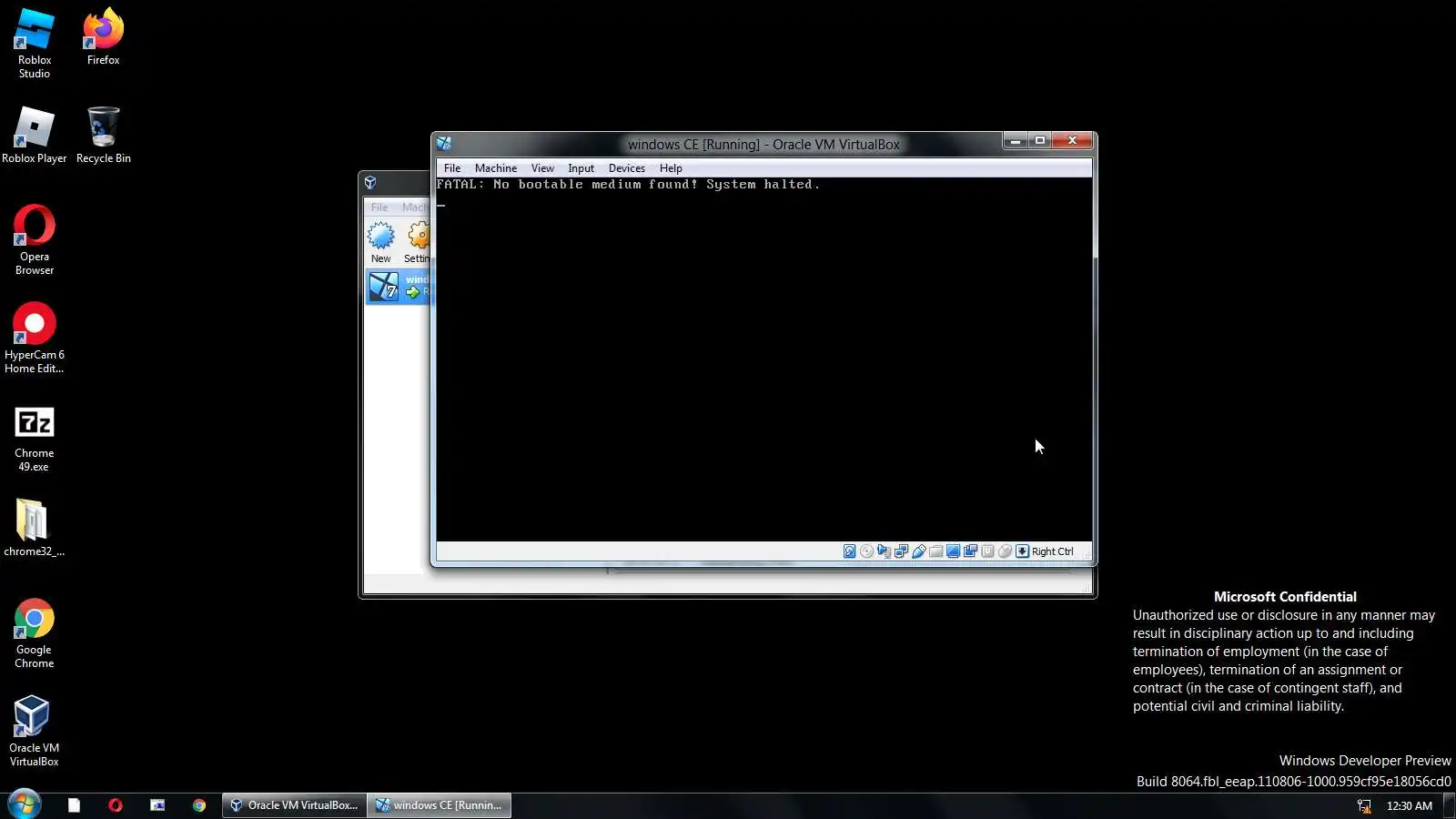Screen dimensions: 1456x819
Task: Open the File menu in the VM window
Action: [x=452, y=168]
